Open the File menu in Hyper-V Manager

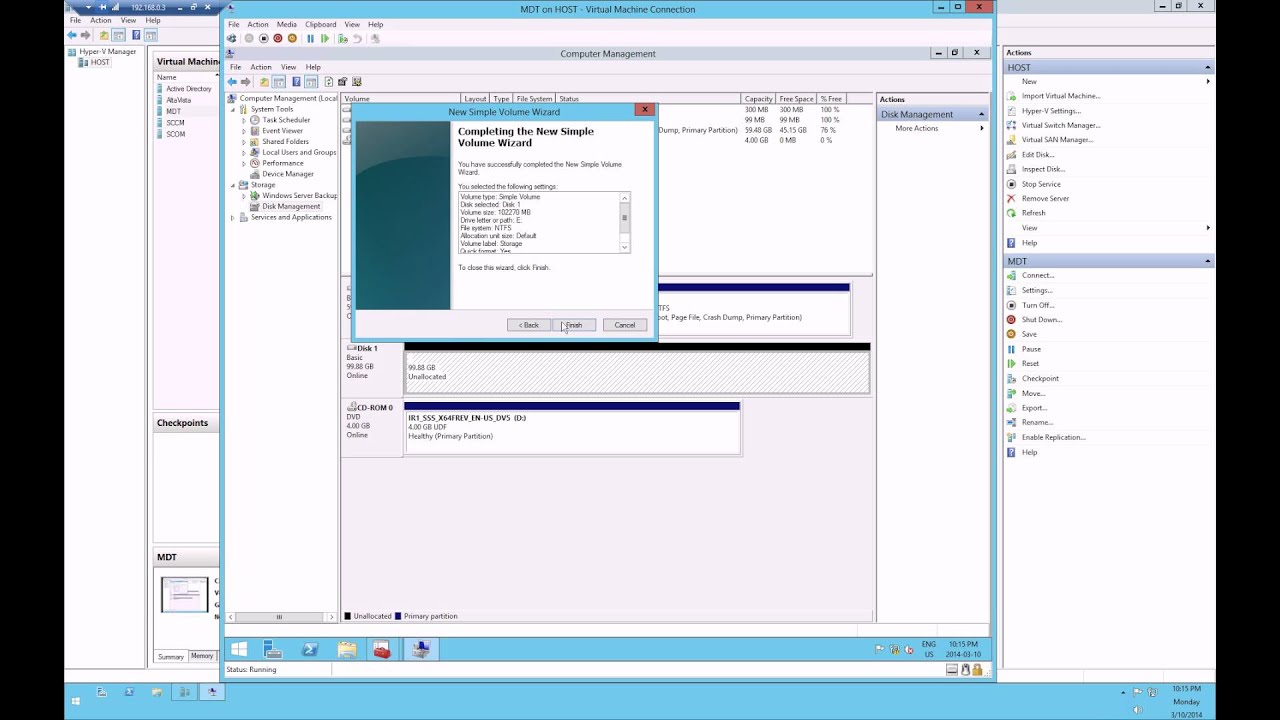75,20
